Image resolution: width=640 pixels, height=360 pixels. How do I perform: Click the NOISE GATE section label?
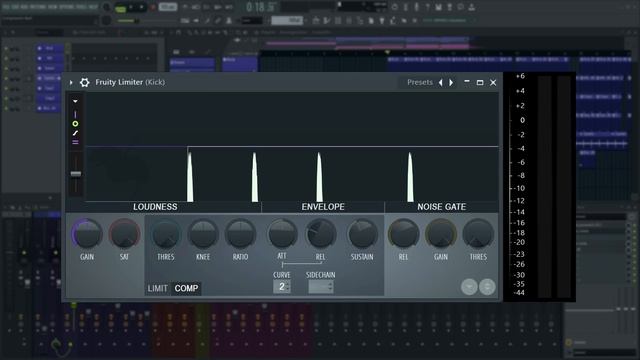click(441, 207)
